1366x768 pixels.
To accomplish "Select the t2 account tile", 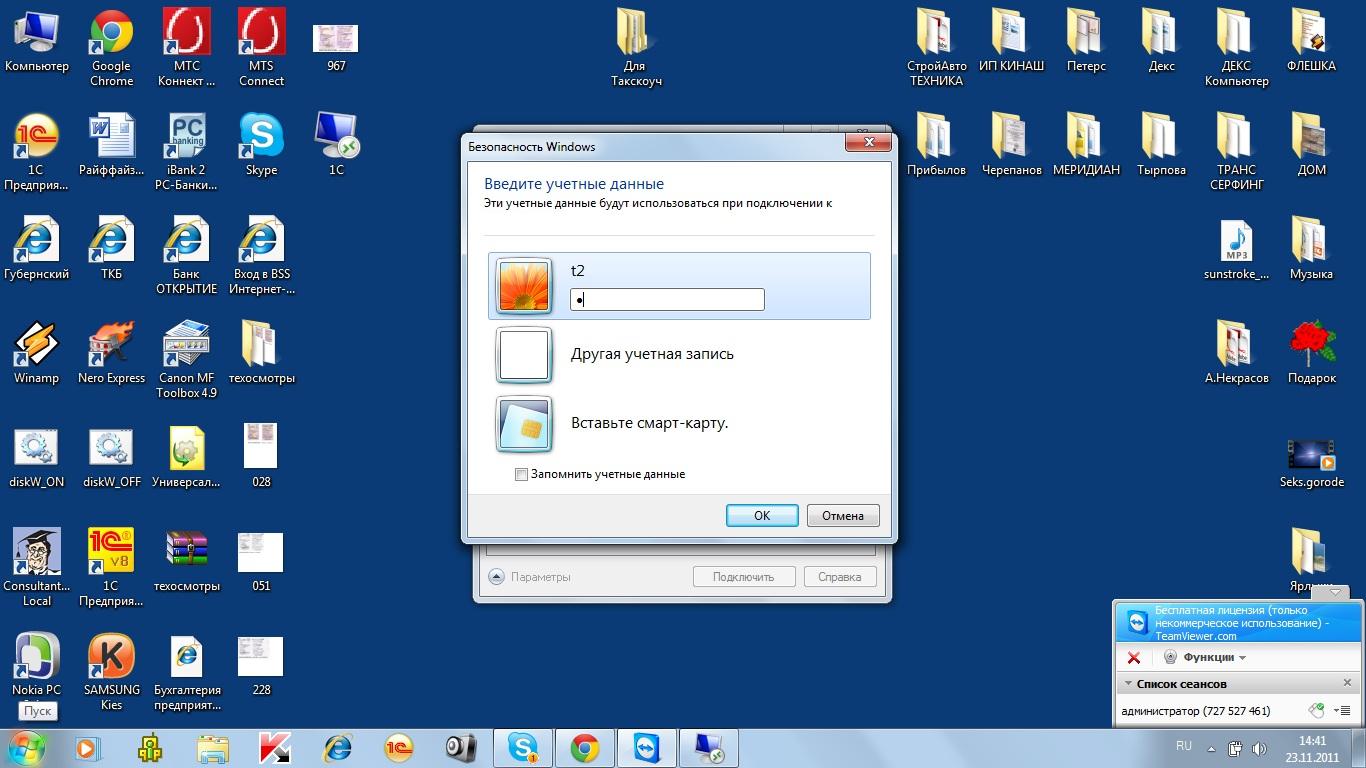I will coord(679,286).
